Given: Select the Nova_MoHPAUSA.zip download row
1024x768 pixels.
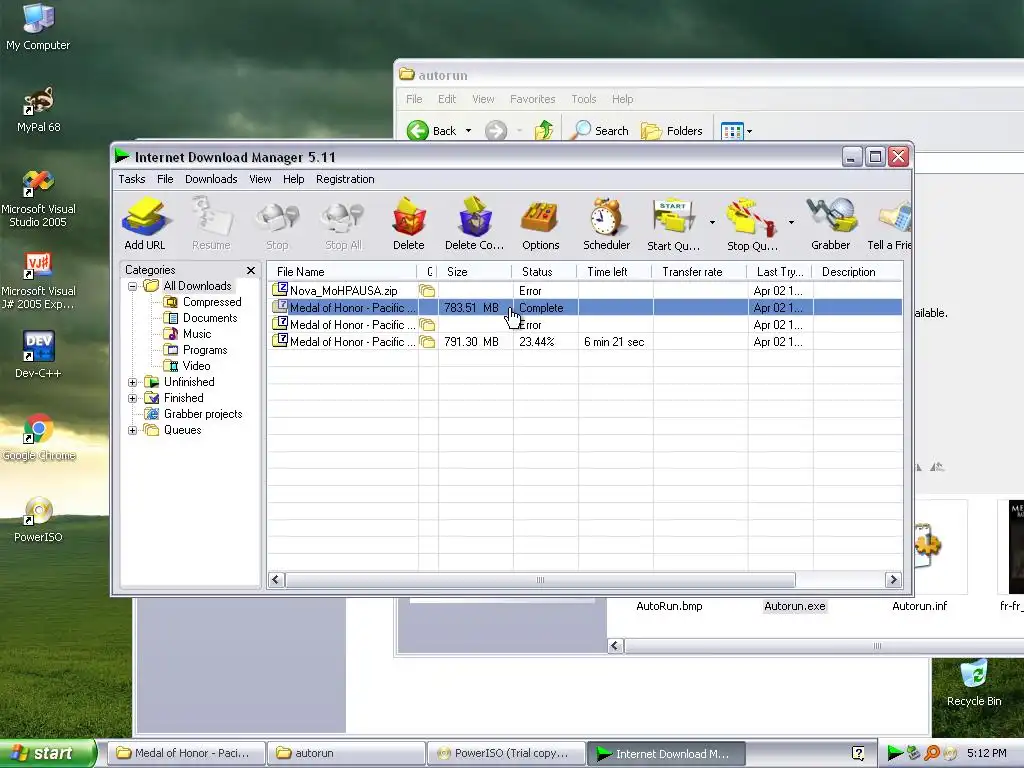Looking at the screenshot, I should (584, 291).
